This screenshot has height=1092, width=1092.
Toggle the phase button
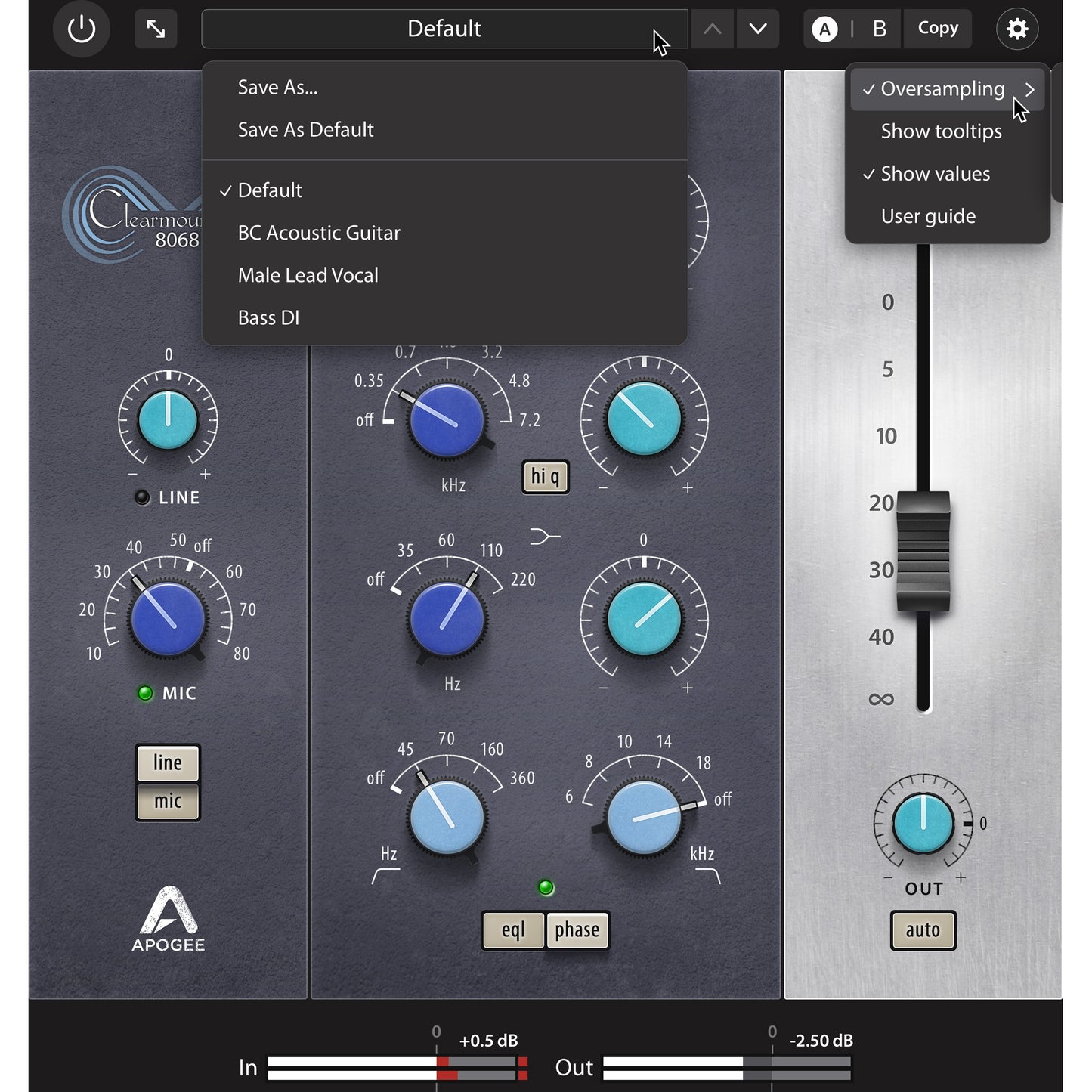click(x=577, y=930)
